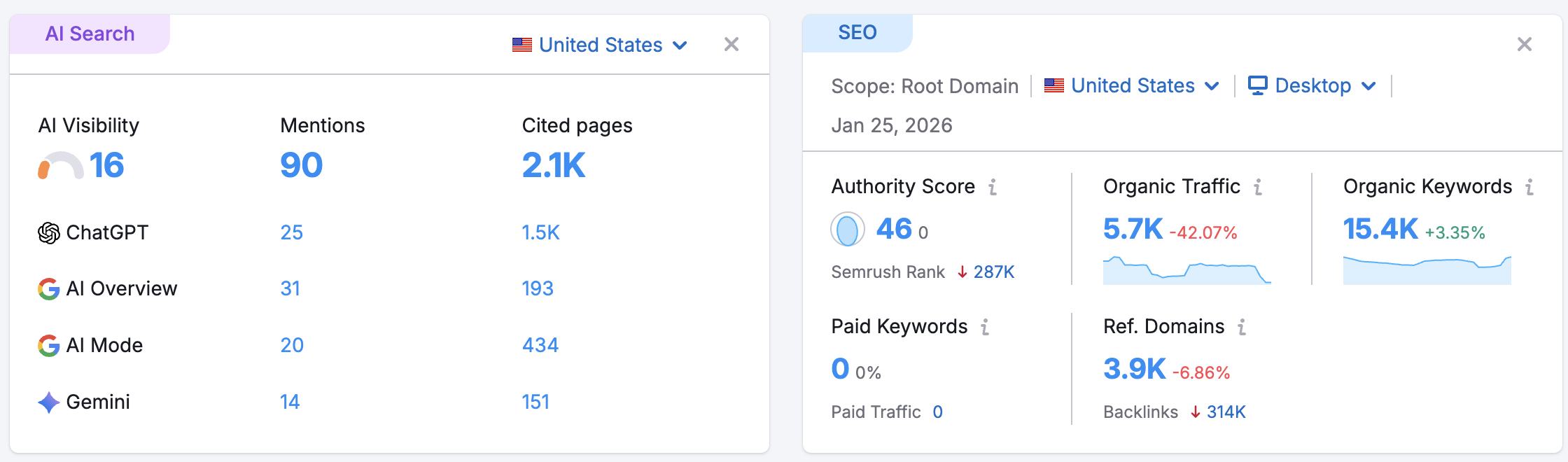Viewport: 1568px width, 462px height.
Task: Click the Organic Keywords trend chart
Action: coord(1427,271)
